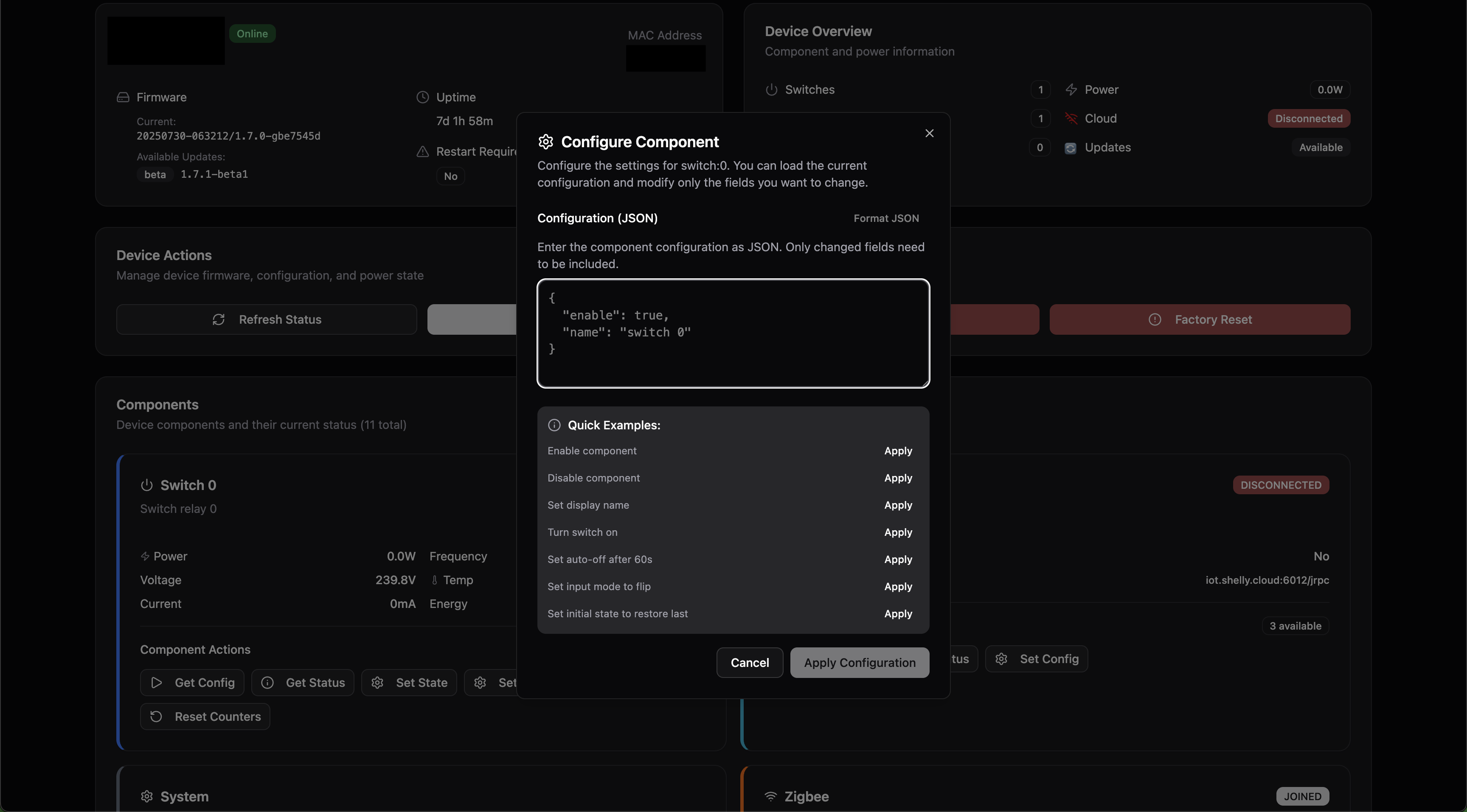Click the gear icon on right Set Config
Screen dimensions: 1467x812
pos(1001,659)
